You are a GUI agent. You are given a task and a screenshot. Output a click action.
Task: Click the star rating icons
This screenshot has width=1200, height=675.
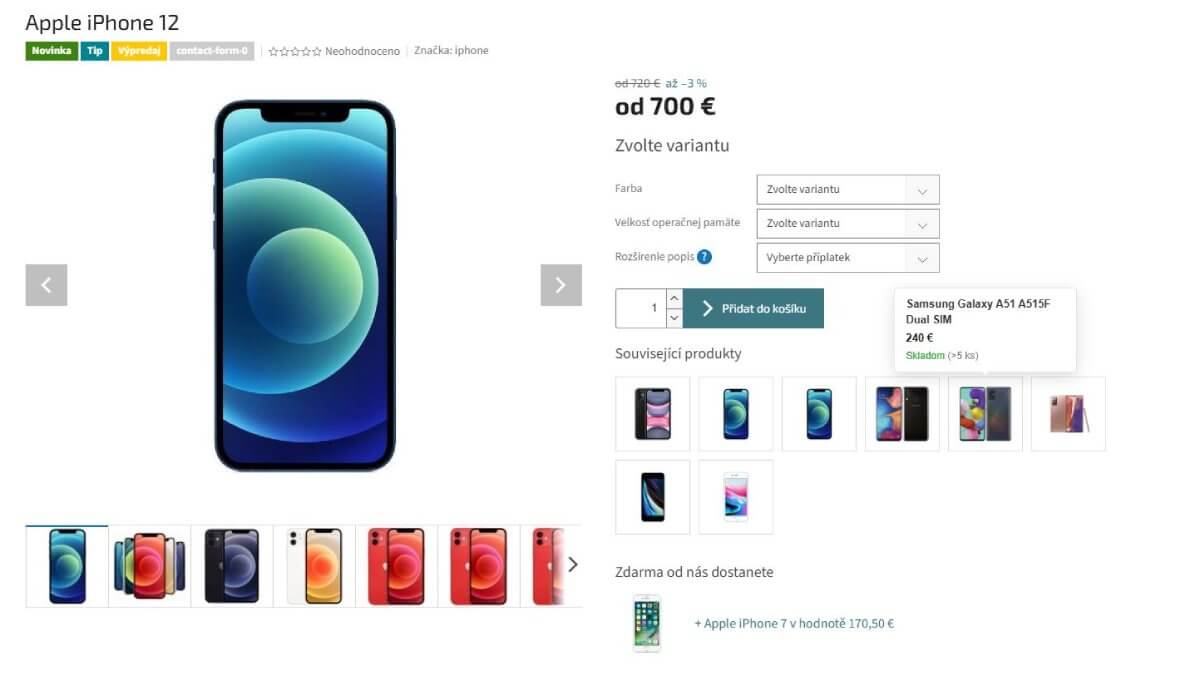point(295,51)
